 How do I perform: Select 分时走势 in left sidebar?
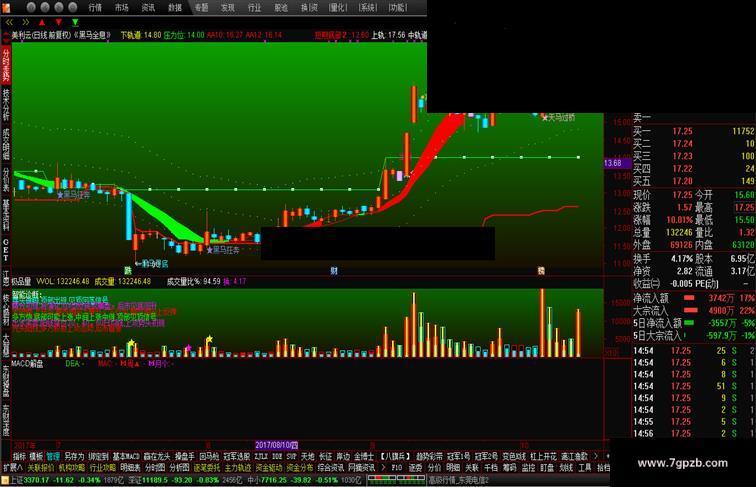6,65
